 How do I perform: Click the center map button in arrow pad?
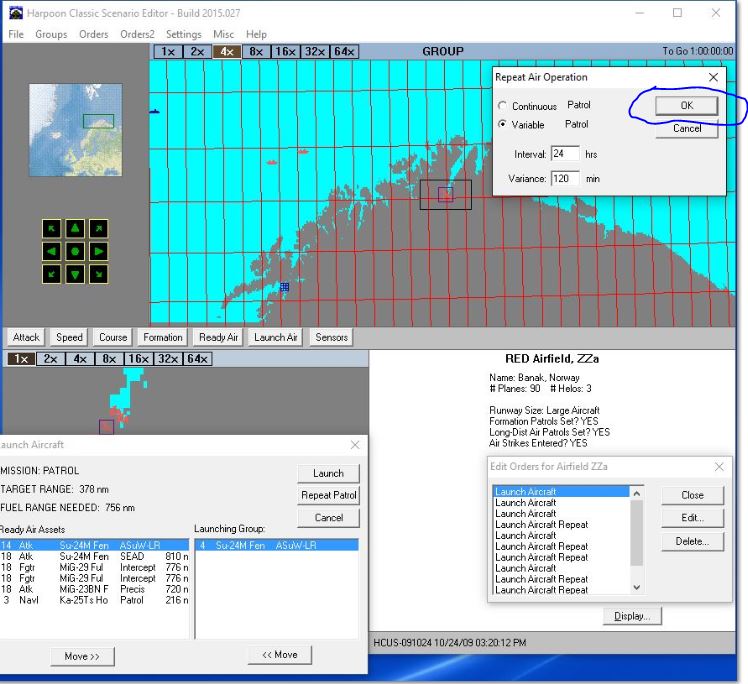click(74, 250)
